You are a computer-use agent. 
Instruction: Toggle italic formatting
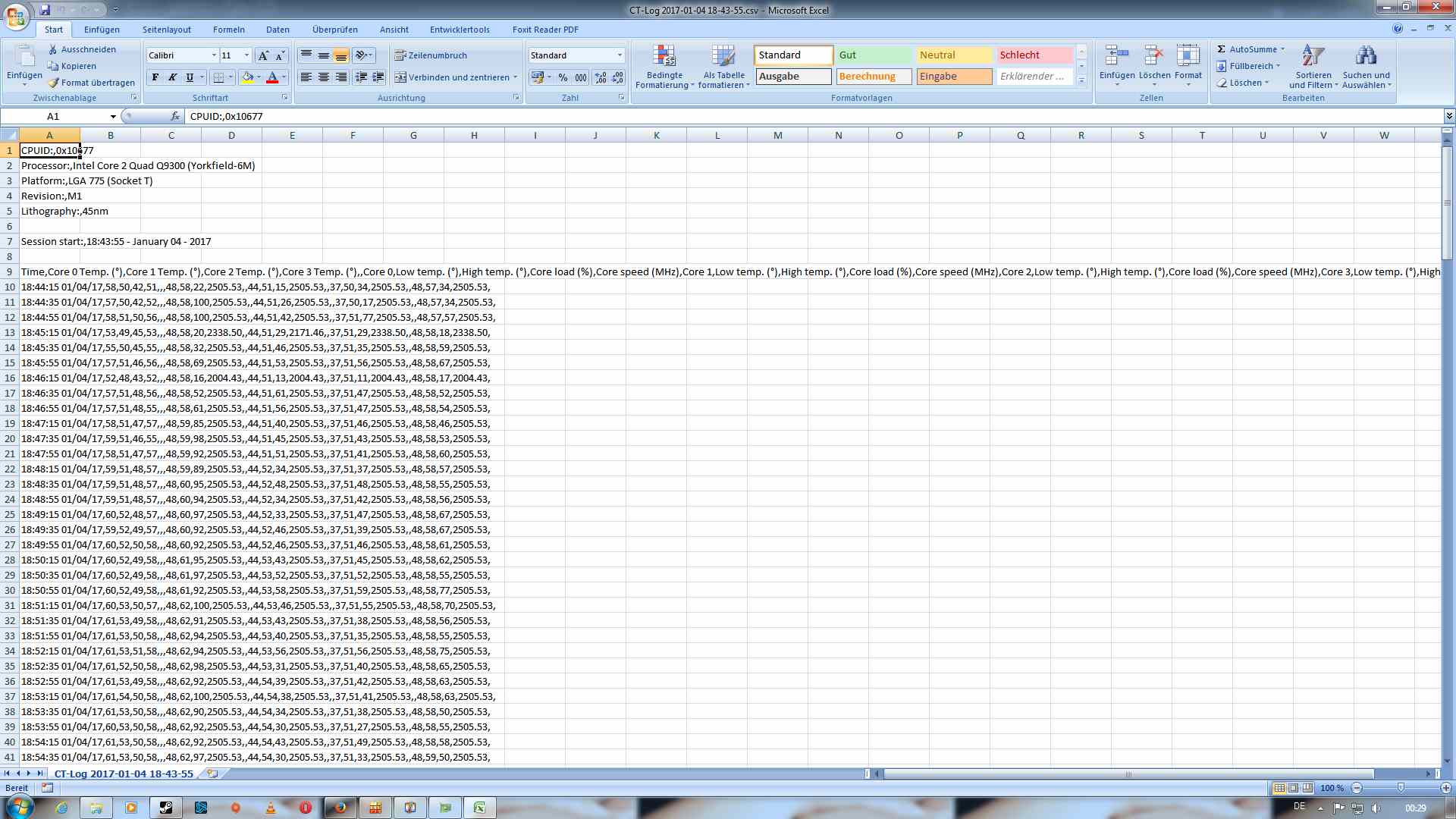(173, 77)
